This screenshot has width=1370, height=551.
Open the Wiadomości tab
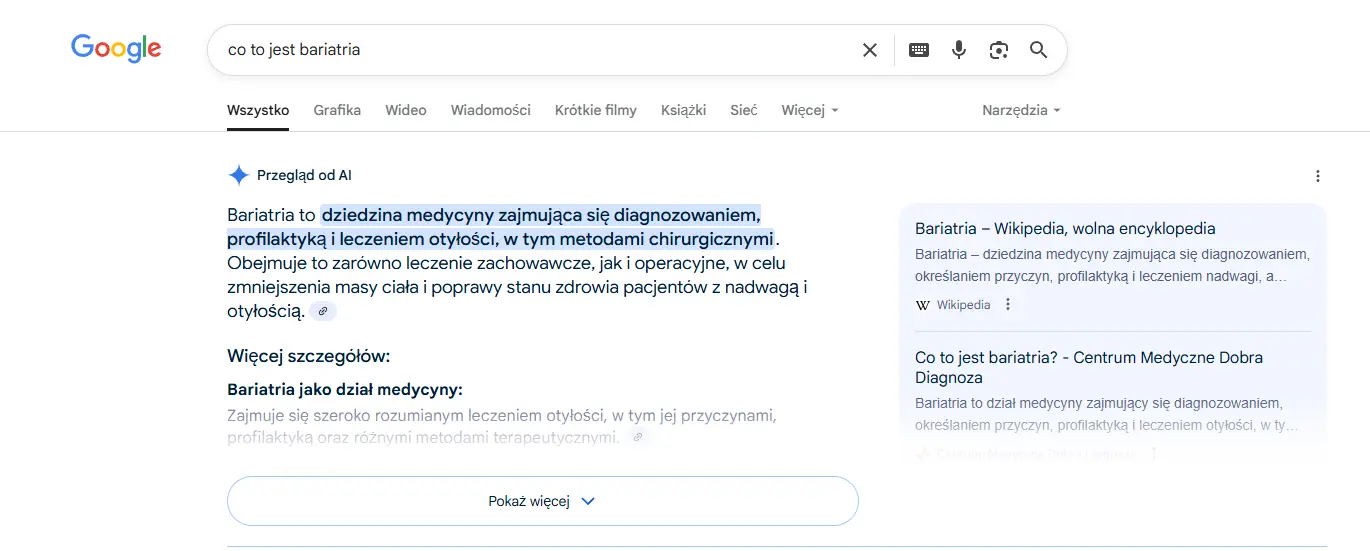click(491, 110)
